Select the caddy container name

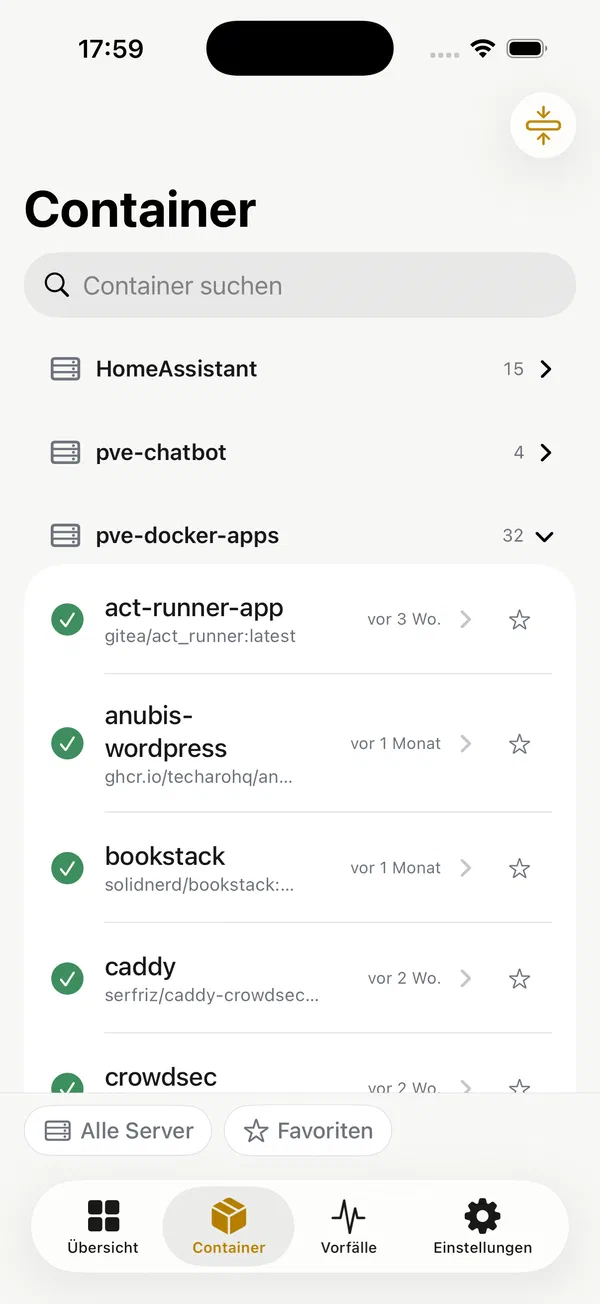tap(140, 967)
